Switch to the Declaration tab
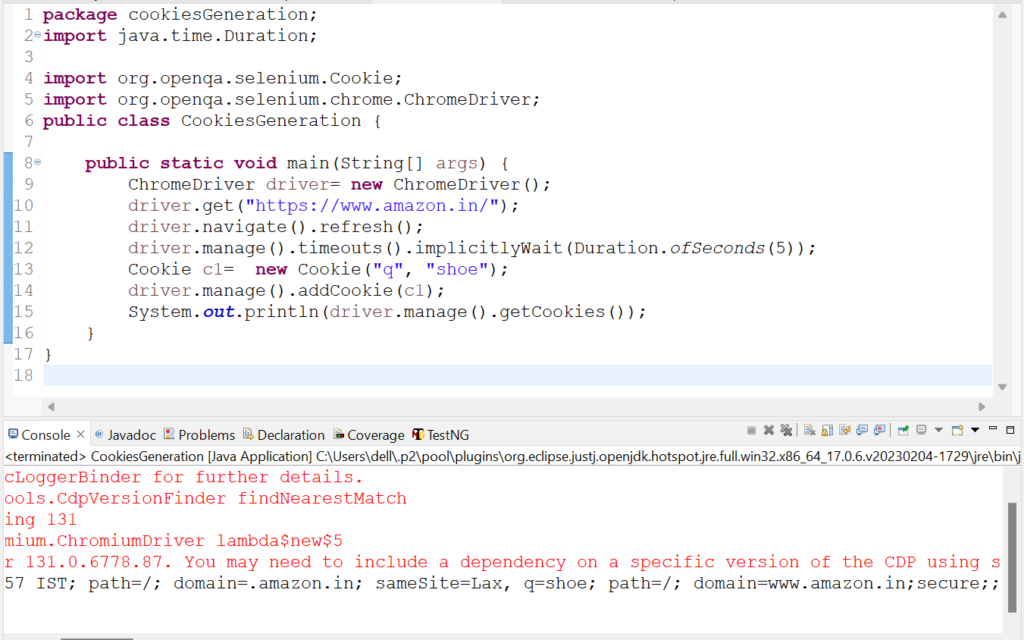The image size is (1024, 640). 283,435
